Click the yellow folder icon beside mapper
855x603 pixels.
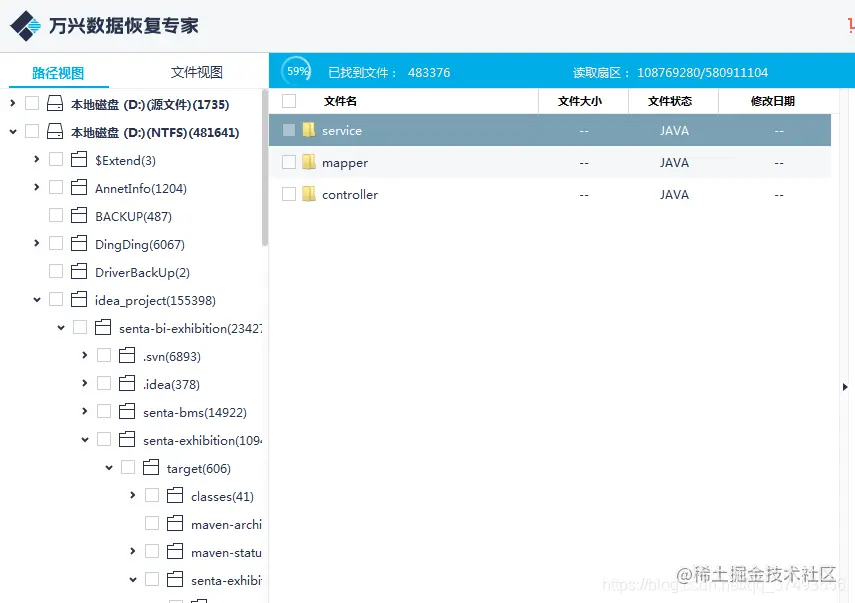(x=311, y=161)
